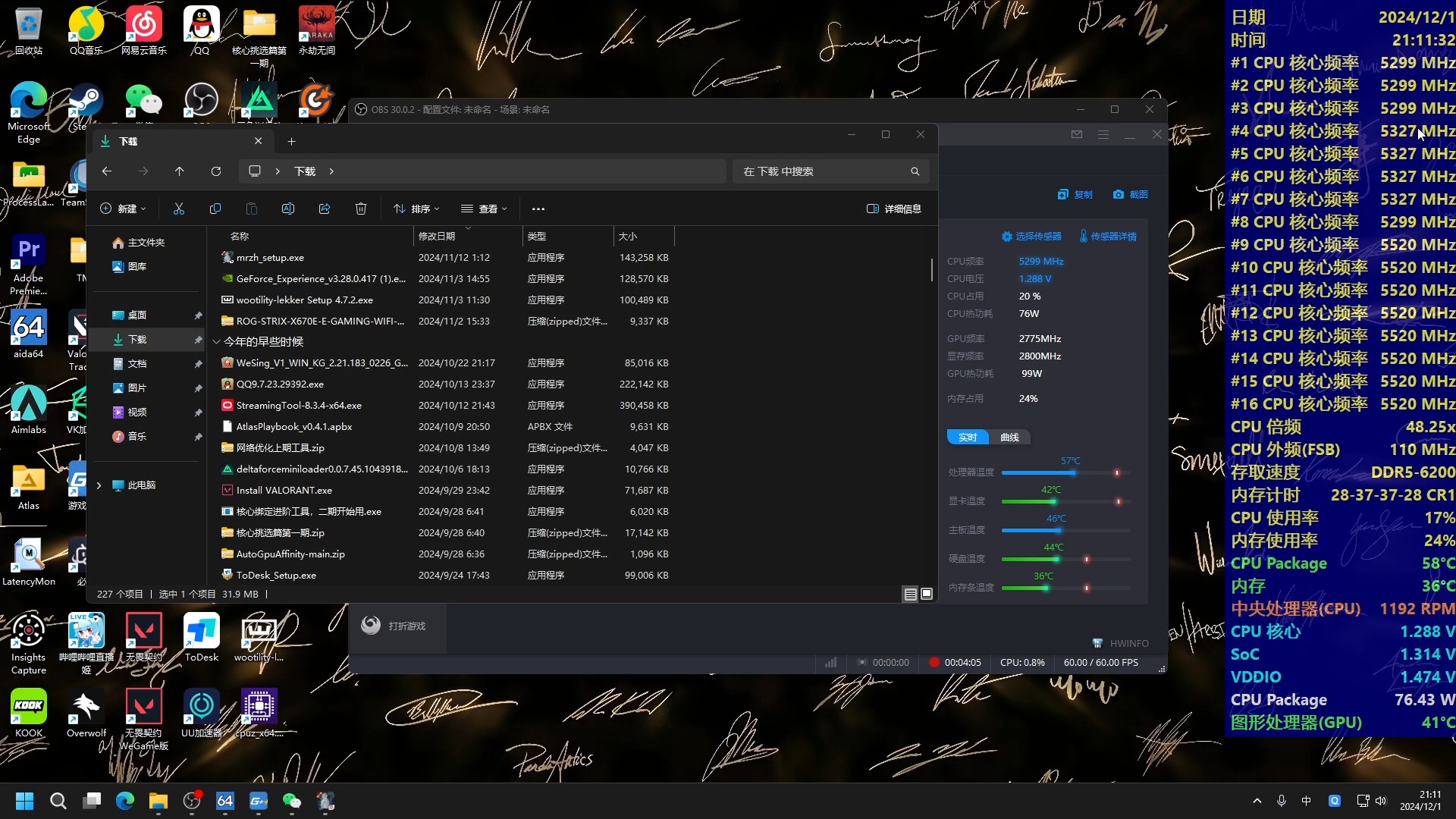The image size is (1456, 819).
Task: Open the Recycle Bin desktop icon
Action: click(x=28, y=32)
